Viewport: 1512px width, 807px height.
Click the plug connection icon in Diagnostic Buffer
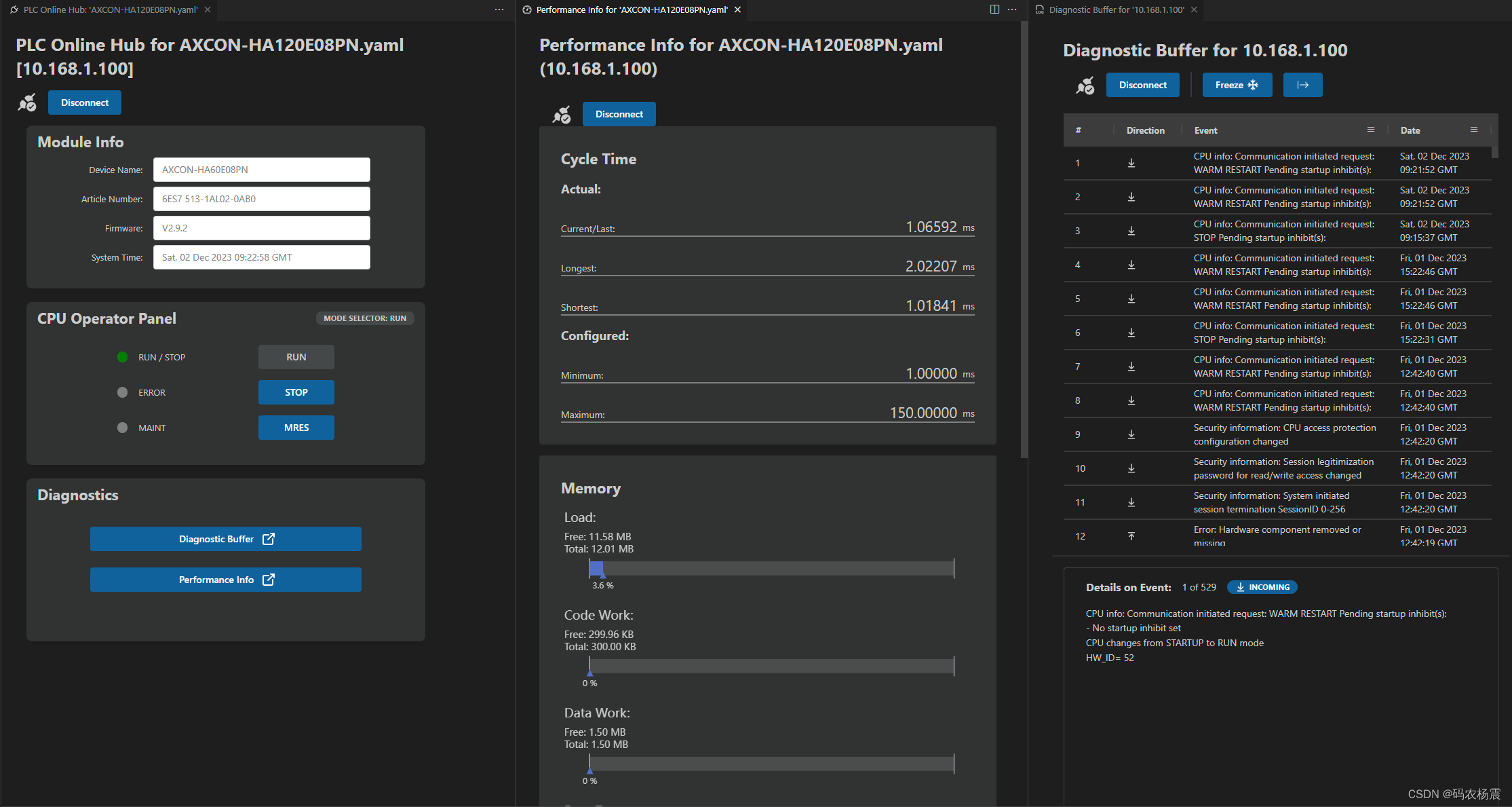[x=1085, y=86]
